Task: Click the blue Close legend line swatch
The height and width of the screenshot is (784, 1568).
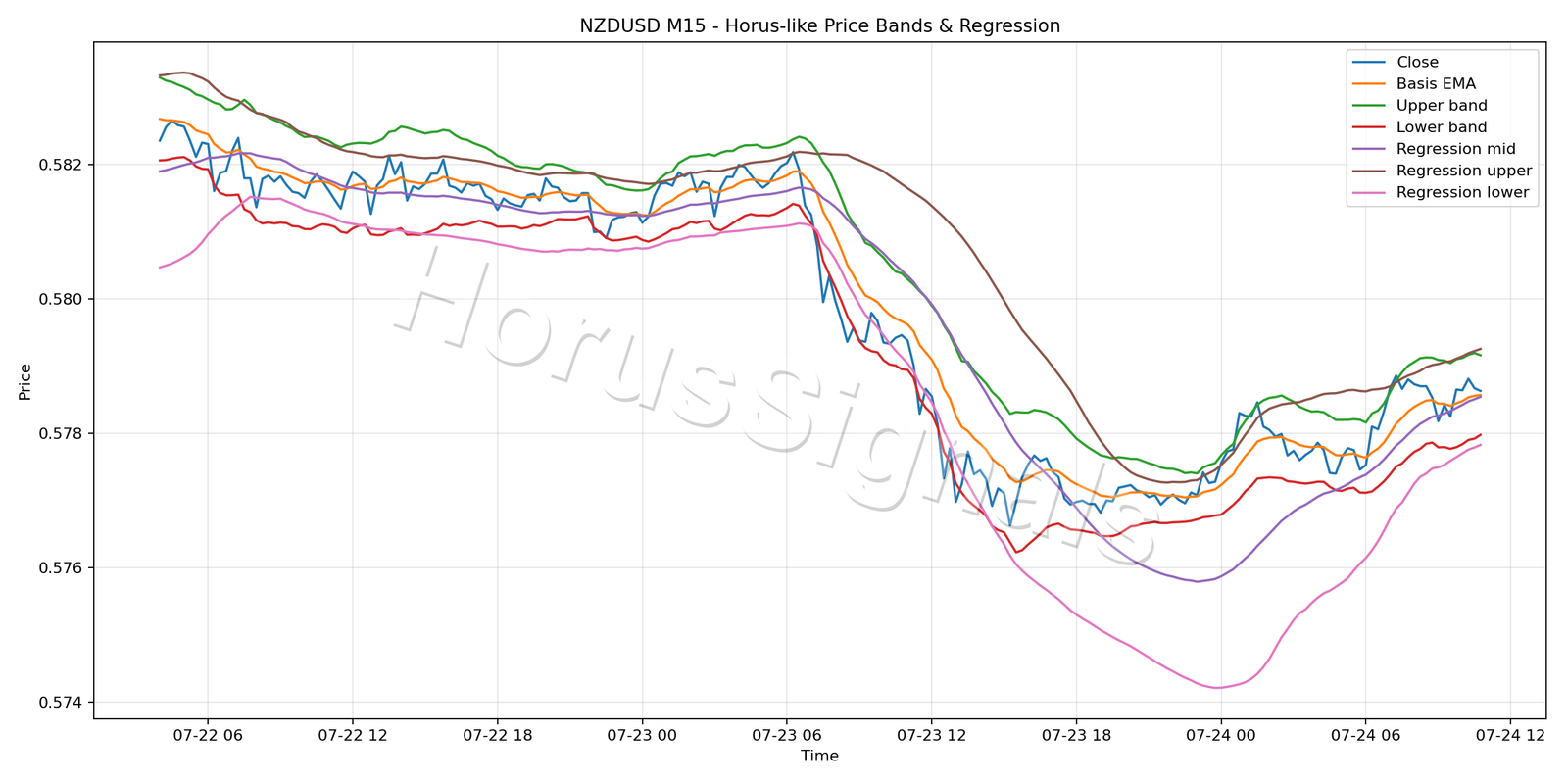Action: pyautogui.click(x=1369, y=63)
